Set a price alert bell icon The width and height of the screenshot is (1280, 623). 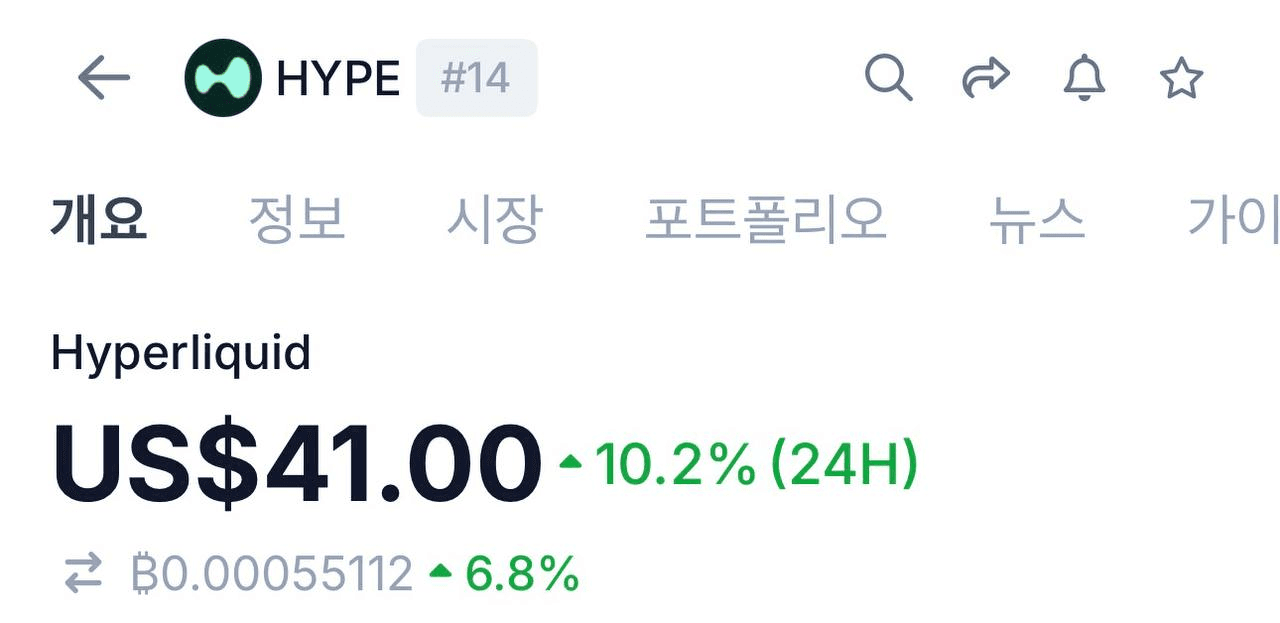tap(1083, 78)
